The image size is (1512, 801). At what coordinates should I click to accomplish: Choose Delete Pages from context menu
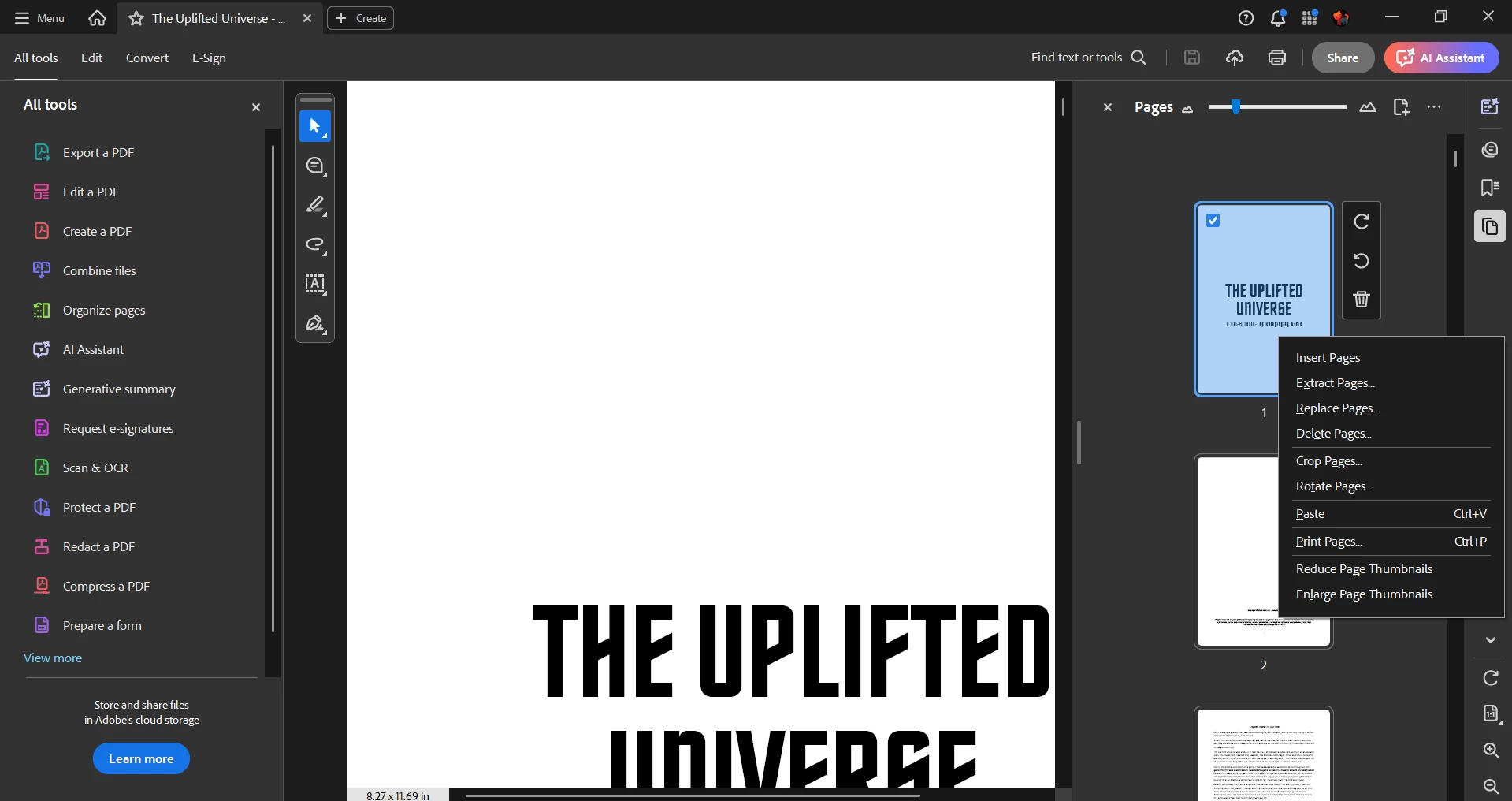1391,434
